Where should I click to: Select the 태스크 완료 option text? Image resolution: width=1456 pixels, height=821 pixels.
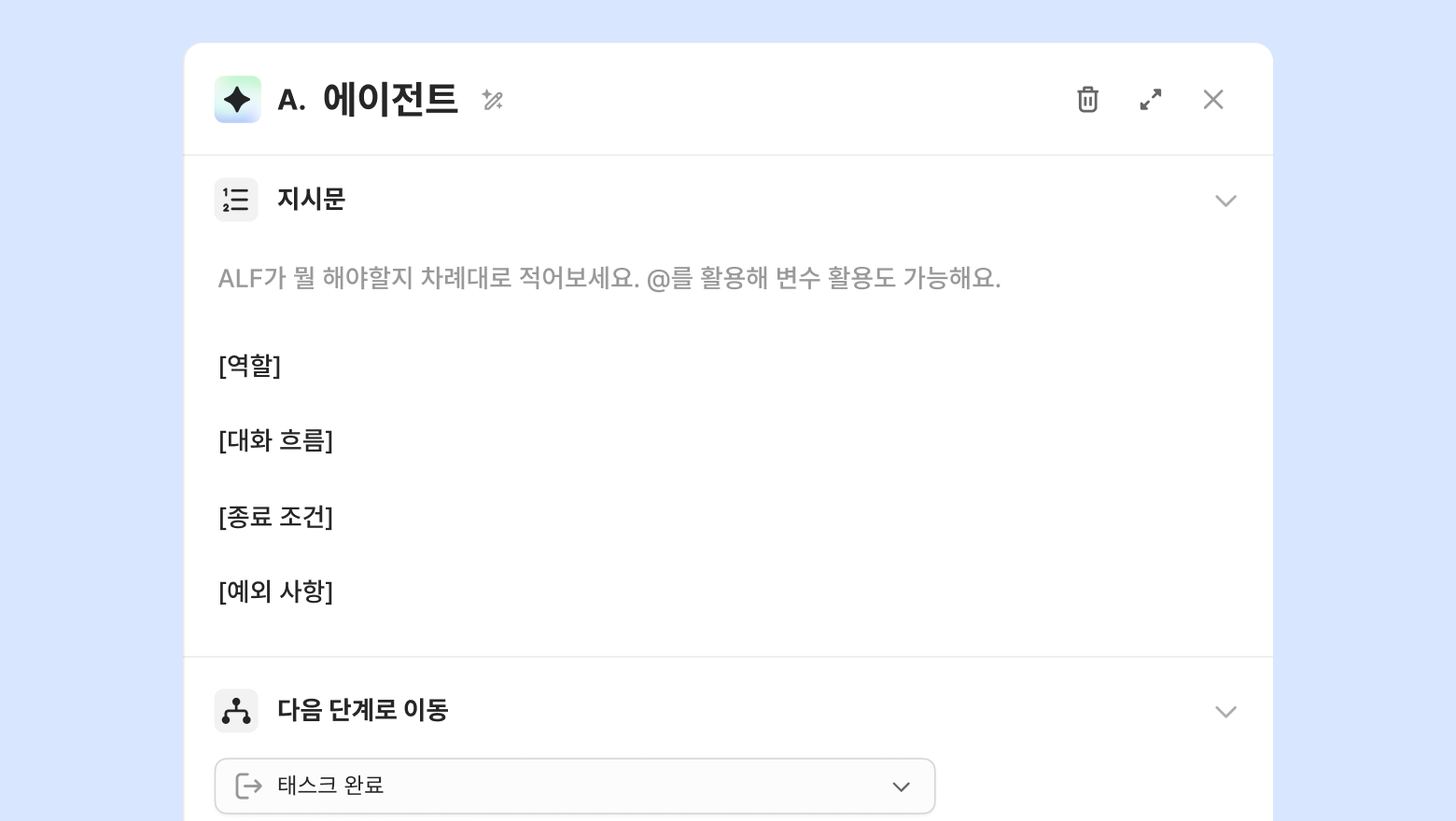click(330, 786)
